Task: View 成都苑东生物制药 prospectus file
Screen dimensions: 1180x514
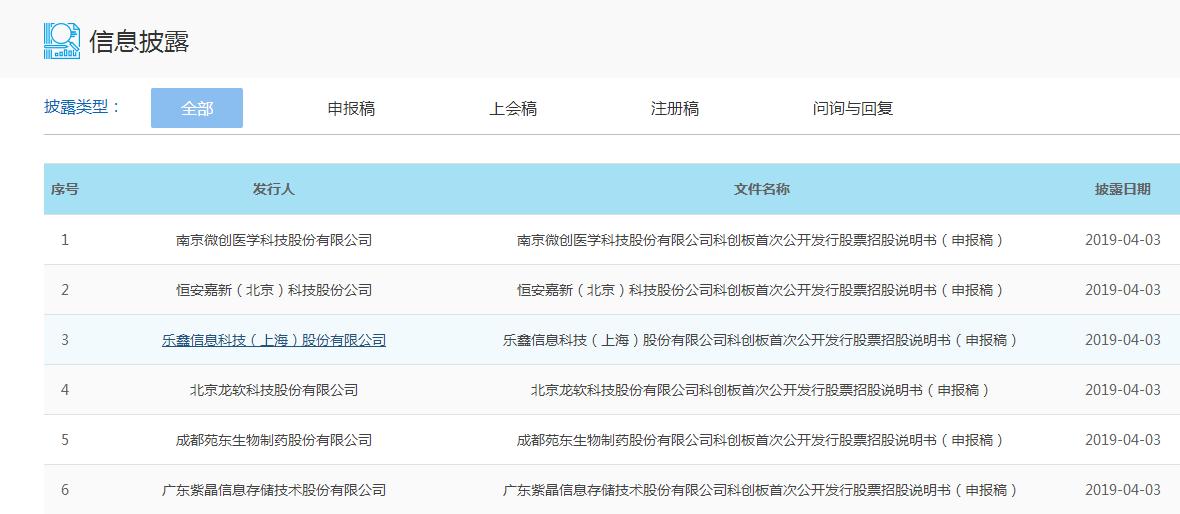Action: click(761, 440)
